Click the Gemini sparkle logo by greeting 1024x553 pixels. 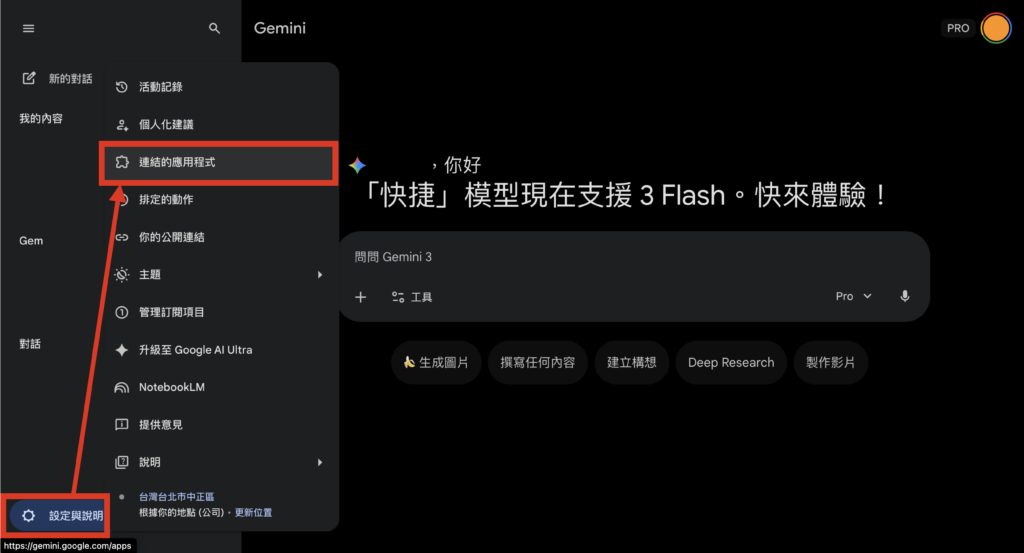(x=357, y=165)
